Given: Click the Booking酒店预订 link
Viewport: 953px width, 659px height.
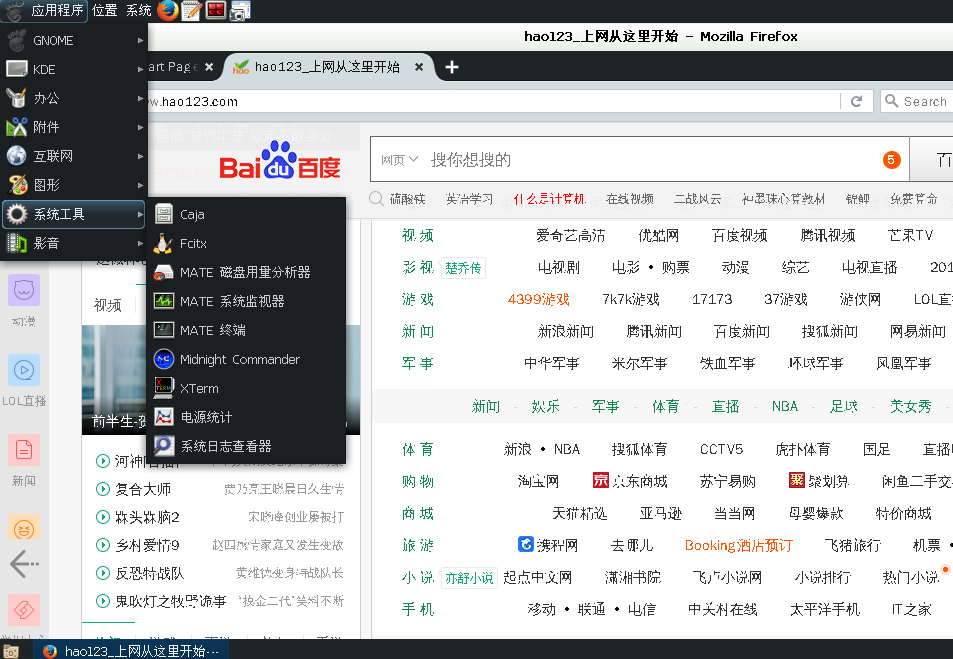Looking at the screenshot, I should pos(738,545).
